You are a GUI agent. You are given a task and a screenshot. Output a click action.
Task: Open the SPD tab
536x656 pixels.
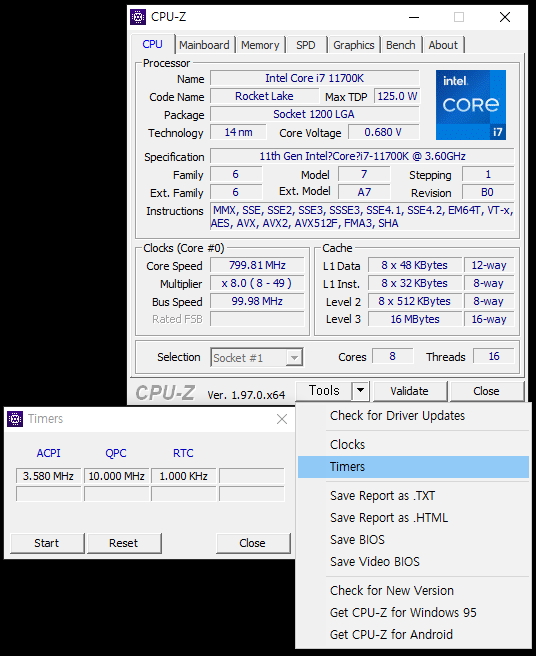[305, 45]
